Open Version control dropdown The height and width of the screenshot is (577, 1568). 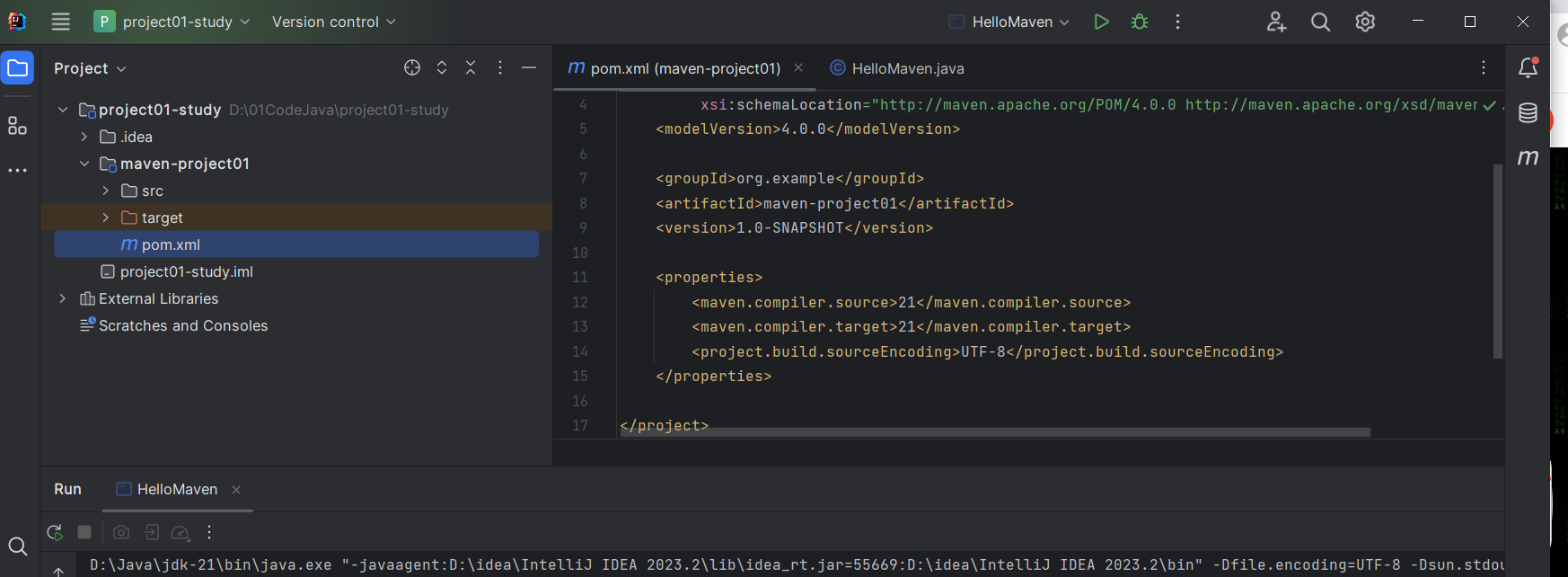pos(334,22)
